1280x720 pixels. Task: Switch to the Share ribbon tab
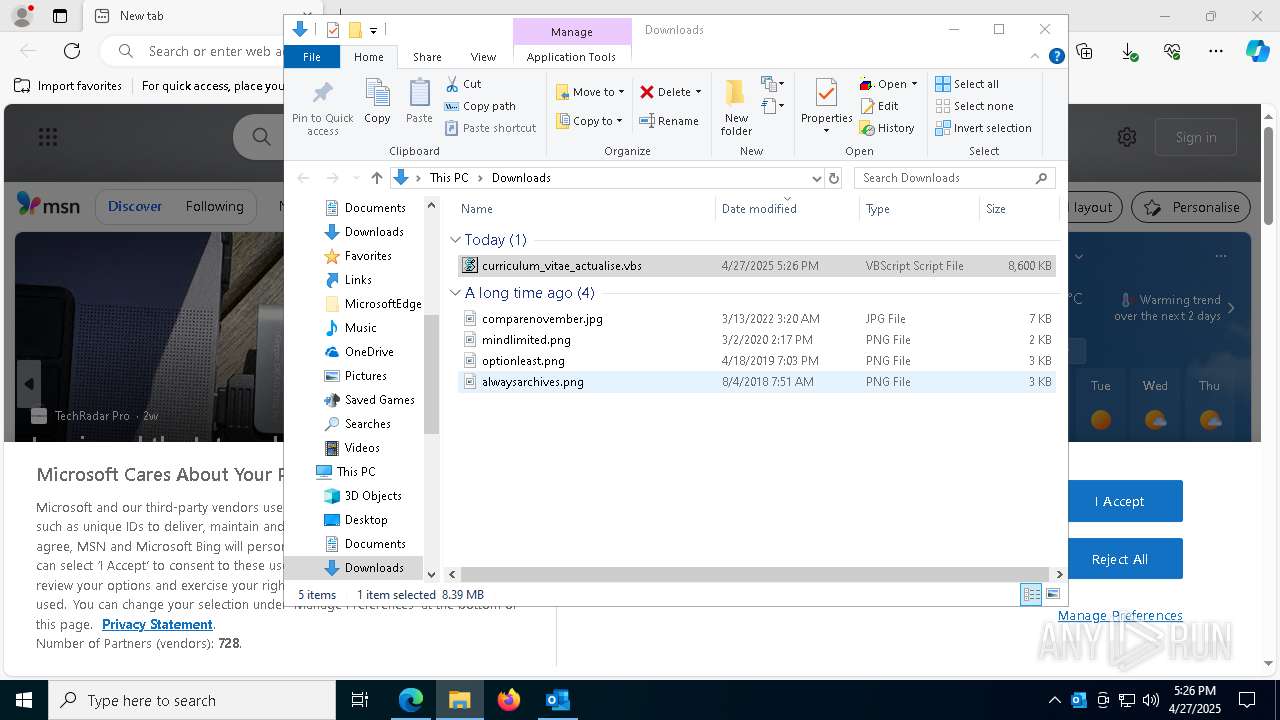(427, 57)
